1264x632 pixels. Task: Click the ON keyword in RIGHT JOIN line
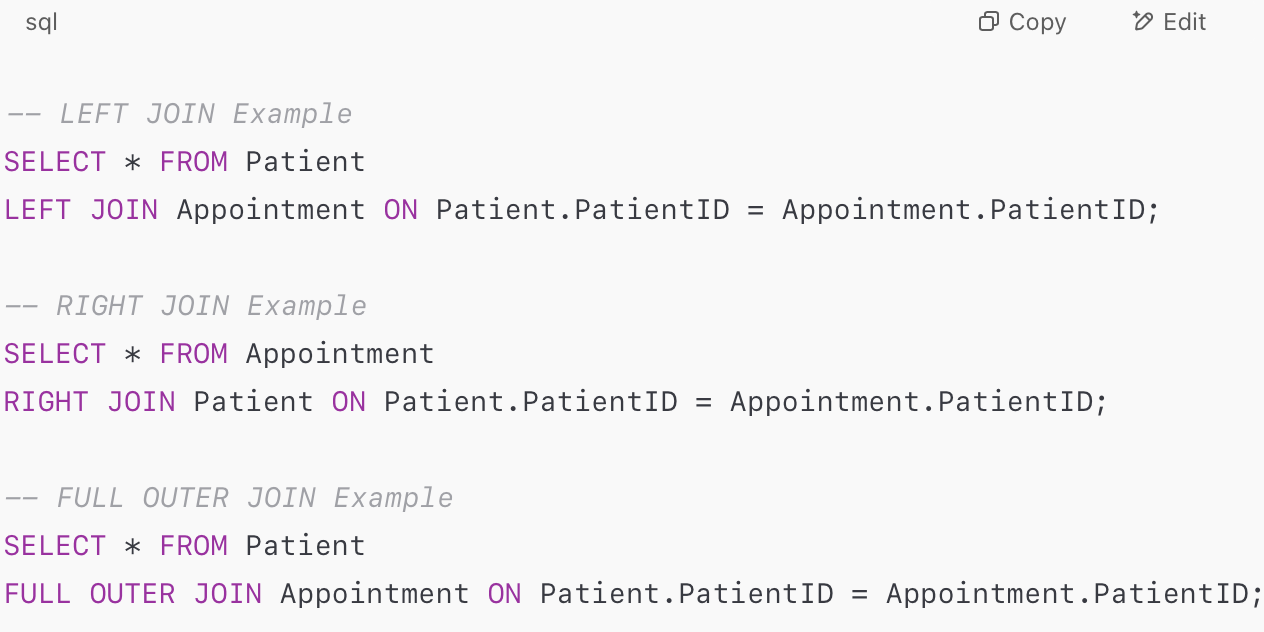(x=349, y=402)
